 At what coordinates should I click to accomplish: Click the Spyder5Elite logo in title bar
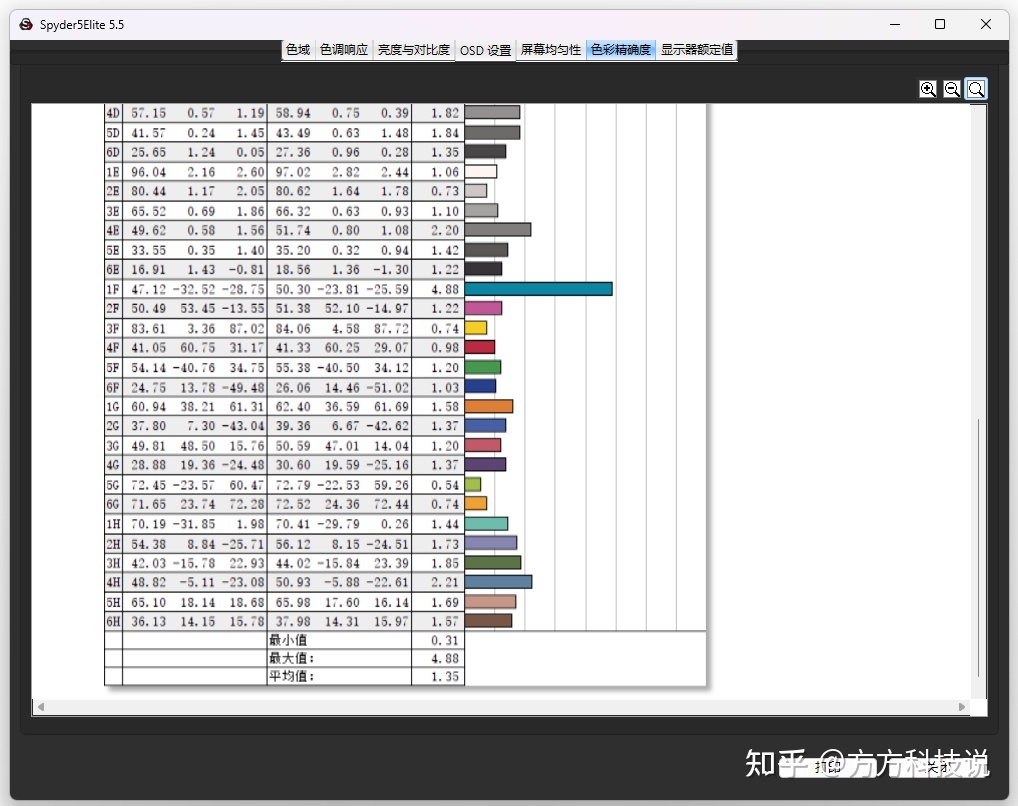click(26, 25)
